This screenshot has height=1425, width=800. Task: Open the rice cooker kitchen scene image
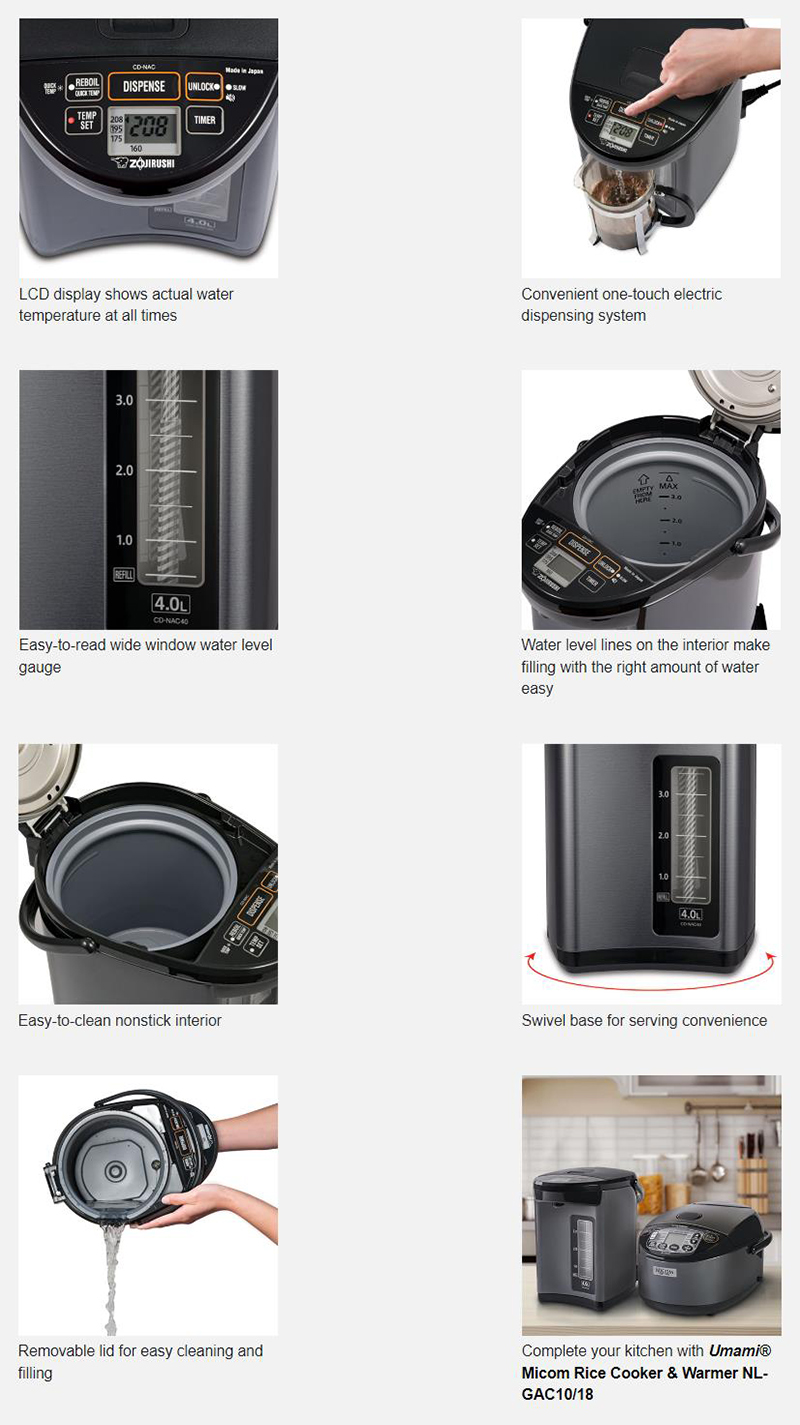[651, 1205]
